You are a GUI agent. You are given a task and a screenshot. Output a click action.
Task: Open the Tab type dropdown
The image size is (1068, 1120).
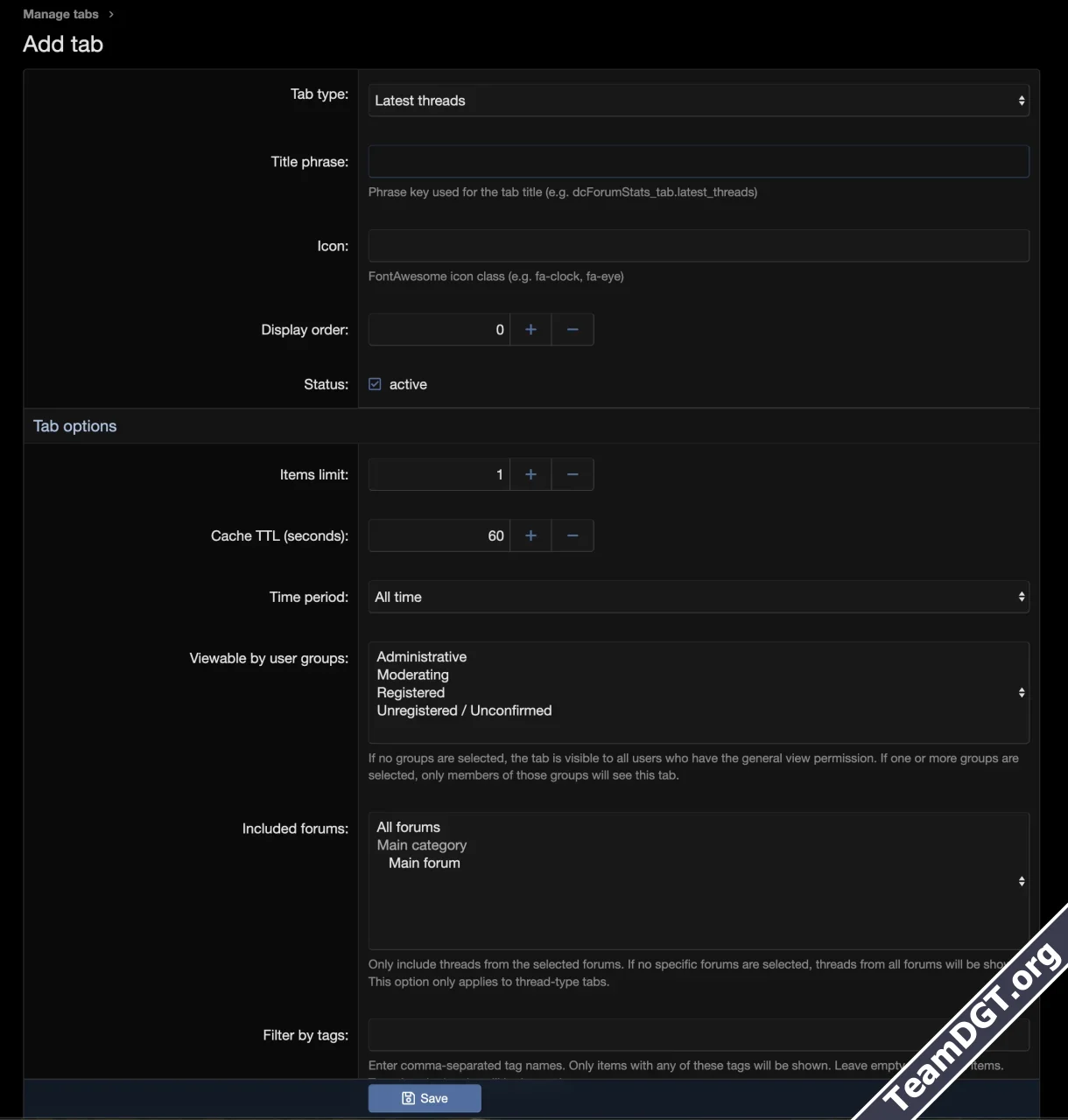699,101
